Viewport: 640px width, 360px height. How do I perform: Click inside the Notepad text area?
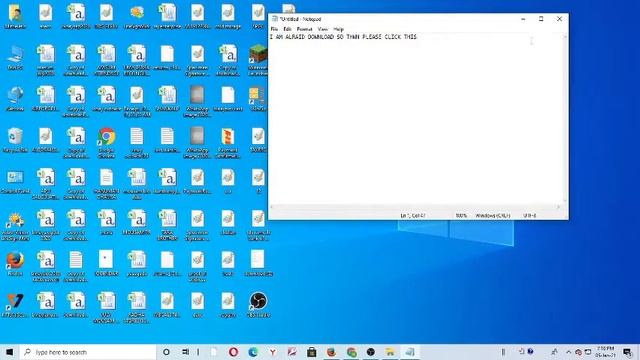(416, 118)
